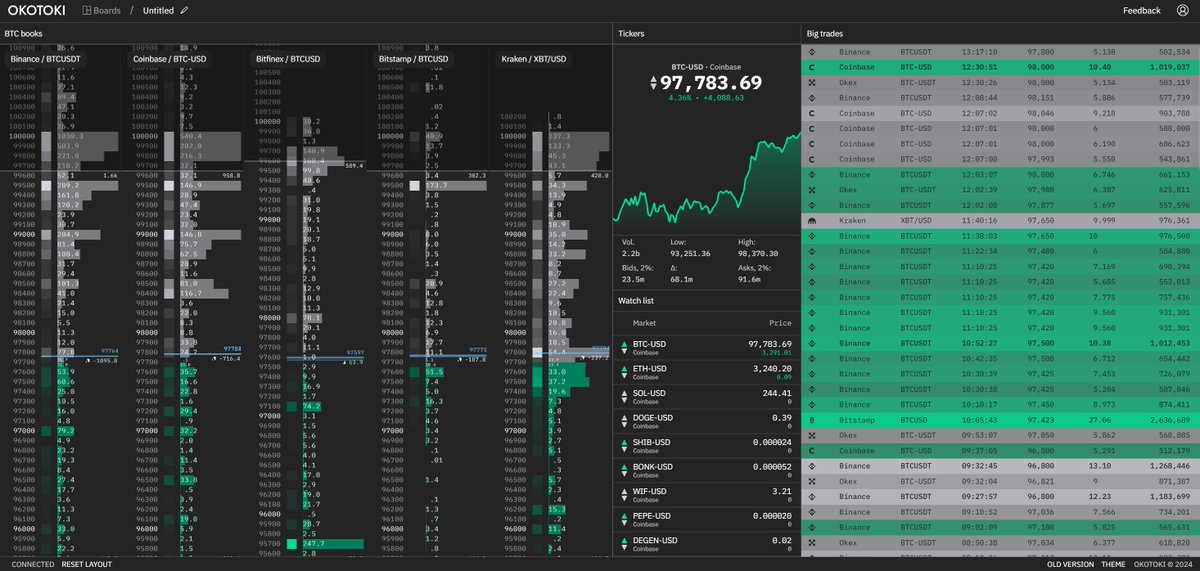Select the Big trades panel title

coord(826,33)
